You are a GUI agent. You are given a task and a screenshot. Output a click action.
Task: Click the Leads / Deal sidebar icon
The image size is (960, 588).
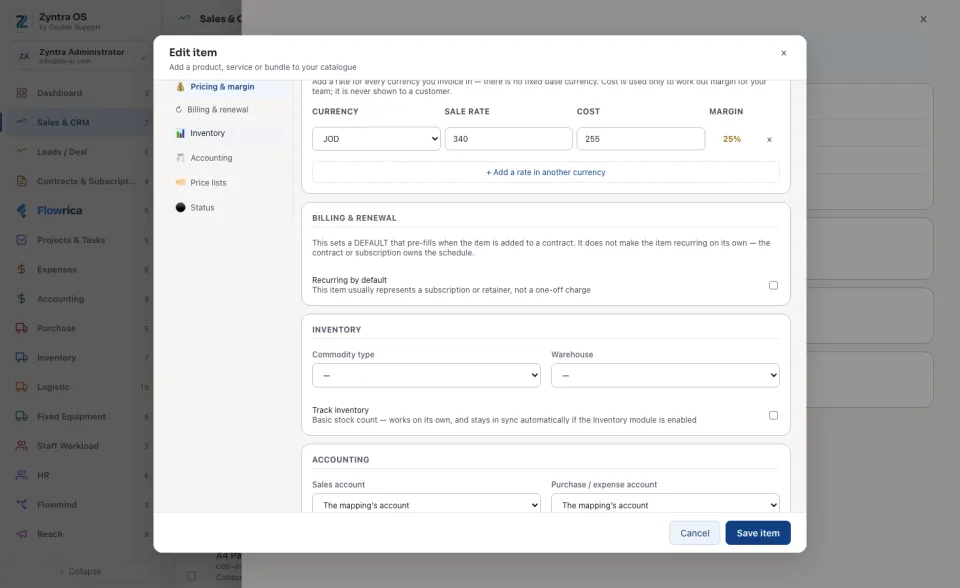[21, 151]
